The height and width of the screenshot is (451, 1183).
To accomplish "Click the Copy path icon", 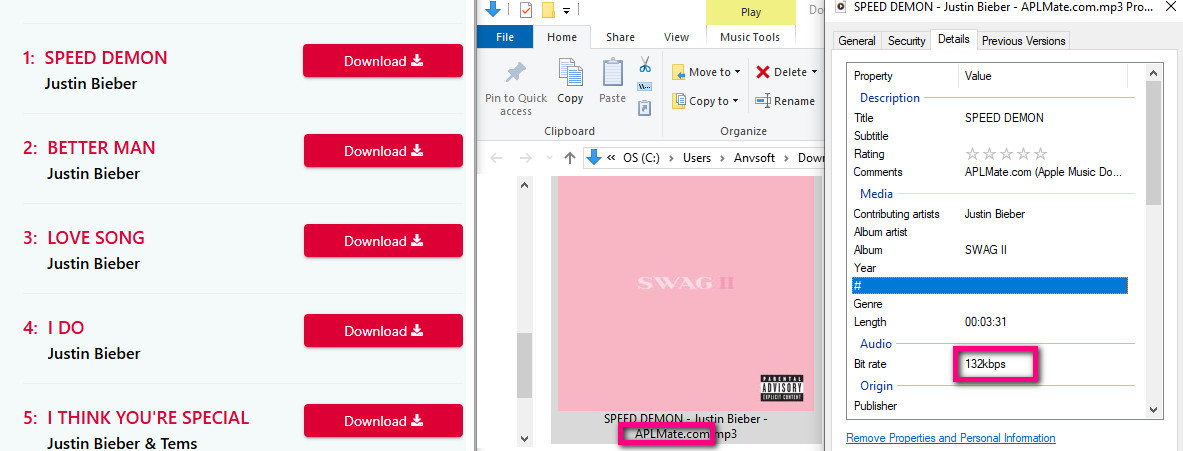I will click(644, 87).
